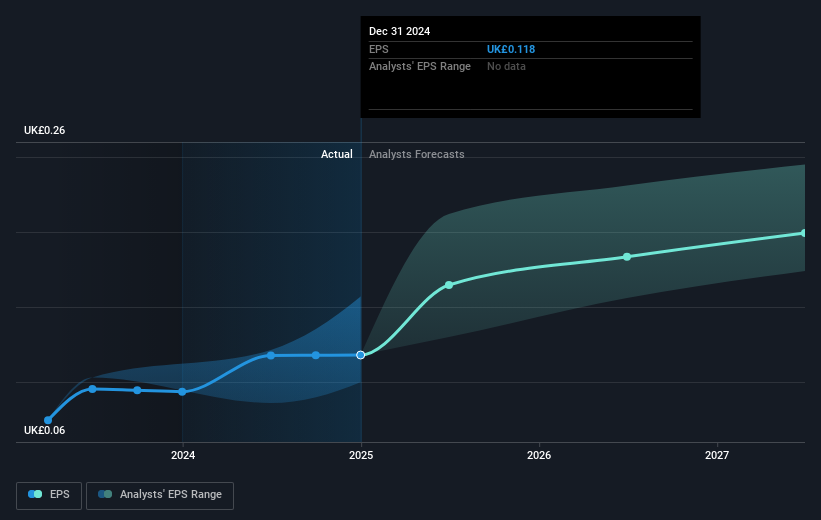Viewport: 821px width, 520px height.
Task: Click the late-2023 EPS point before 2024
Action: click(x=137, y=390)
